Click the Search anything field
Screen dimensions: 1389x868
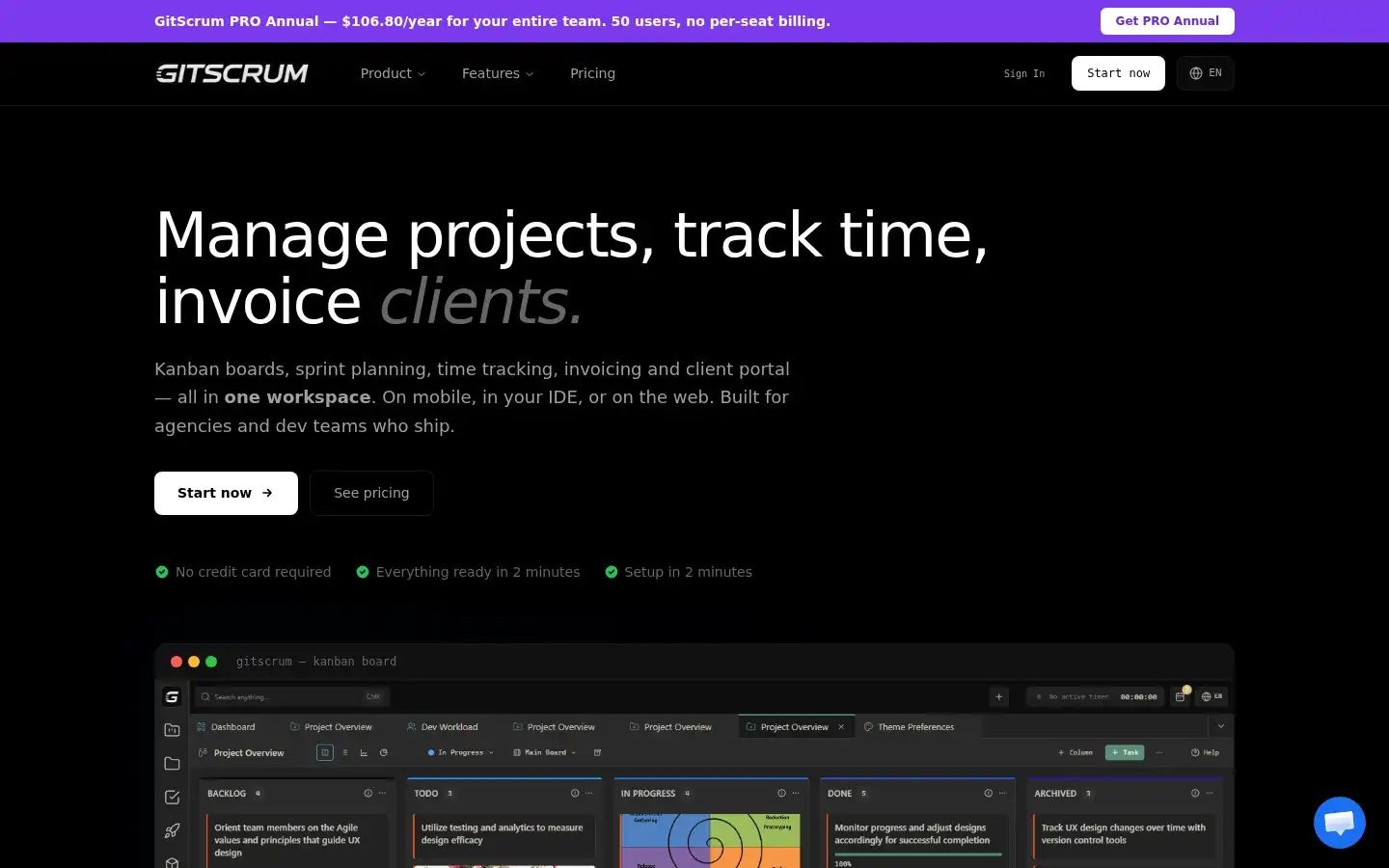point(292,696)
